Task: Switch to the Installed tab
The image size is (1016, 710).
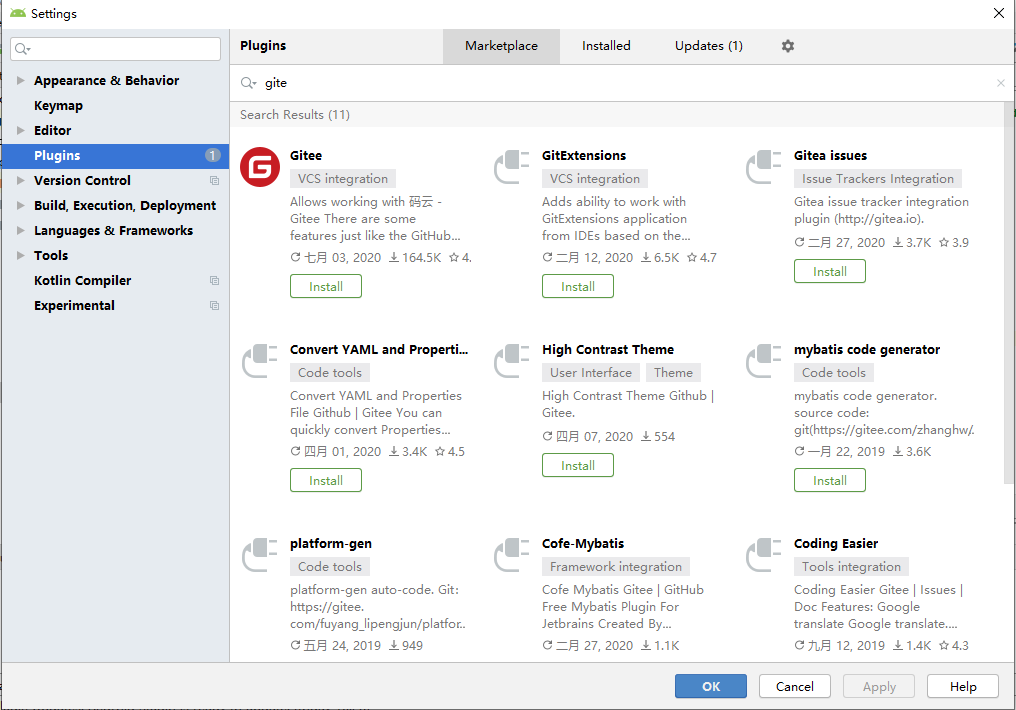Action: [606, 46]
